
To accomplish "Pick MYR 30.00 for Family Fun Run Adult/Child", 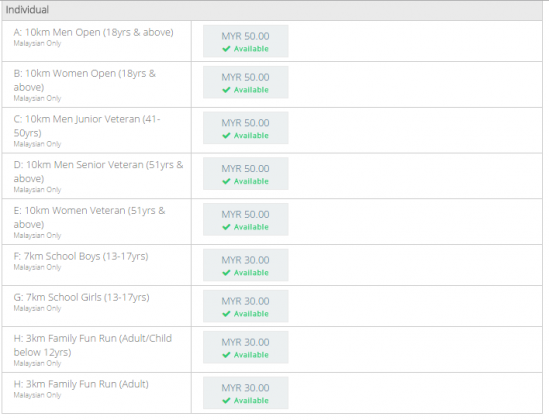I will tap(245, 347).
